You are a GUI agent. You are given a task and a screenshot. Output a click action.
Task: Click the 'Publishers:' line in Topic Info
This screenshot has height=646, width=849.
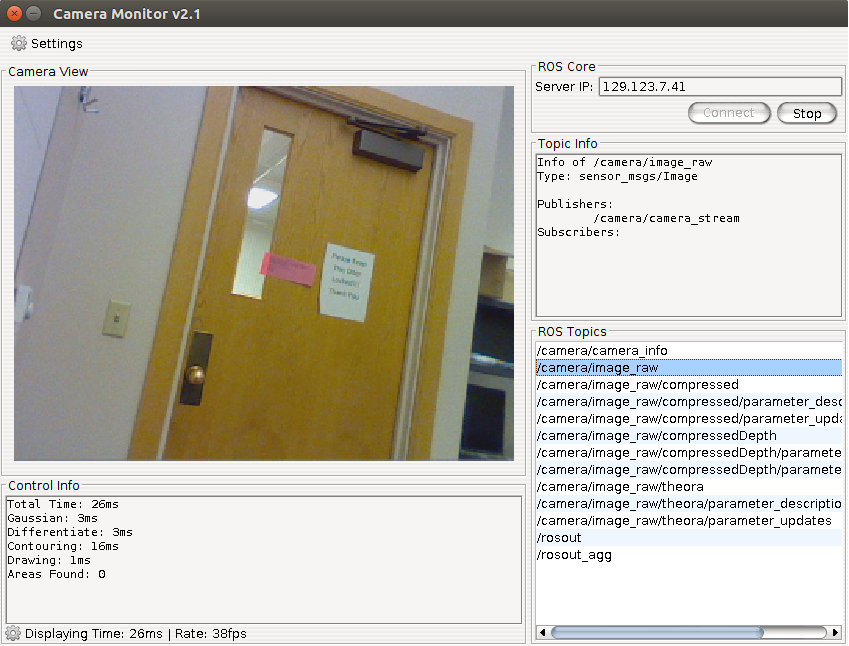[575, 204]
